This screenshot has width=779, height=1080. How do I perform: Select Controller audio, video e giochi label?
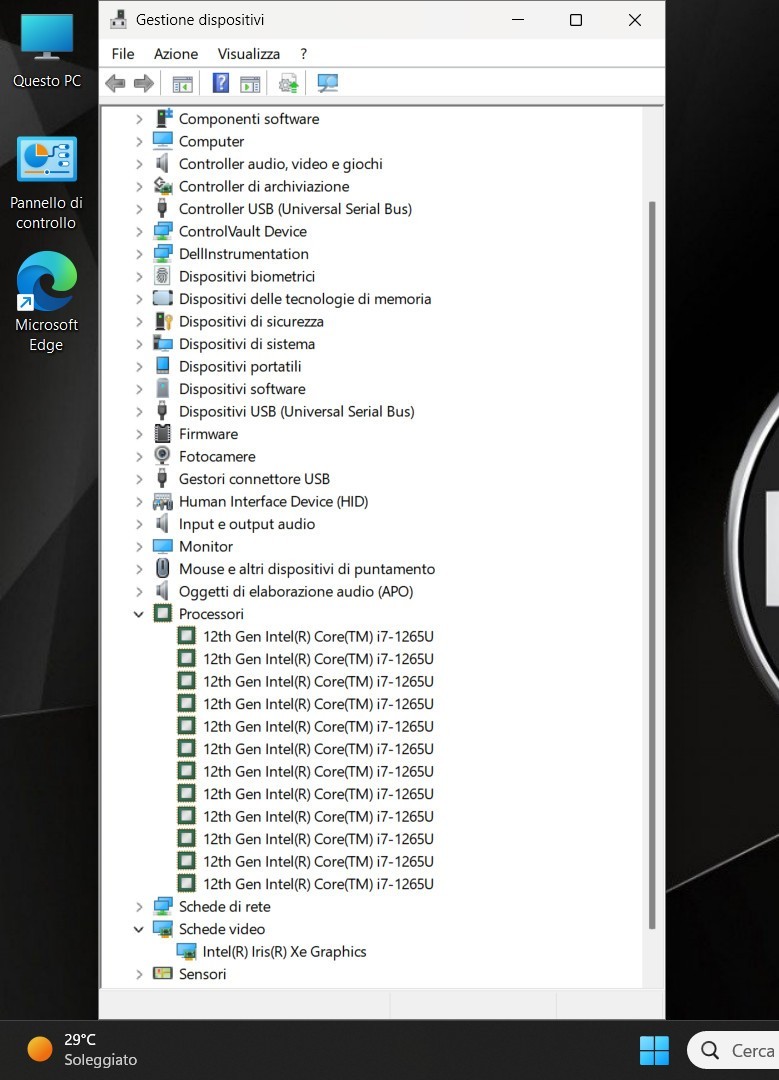pos(280,164)
